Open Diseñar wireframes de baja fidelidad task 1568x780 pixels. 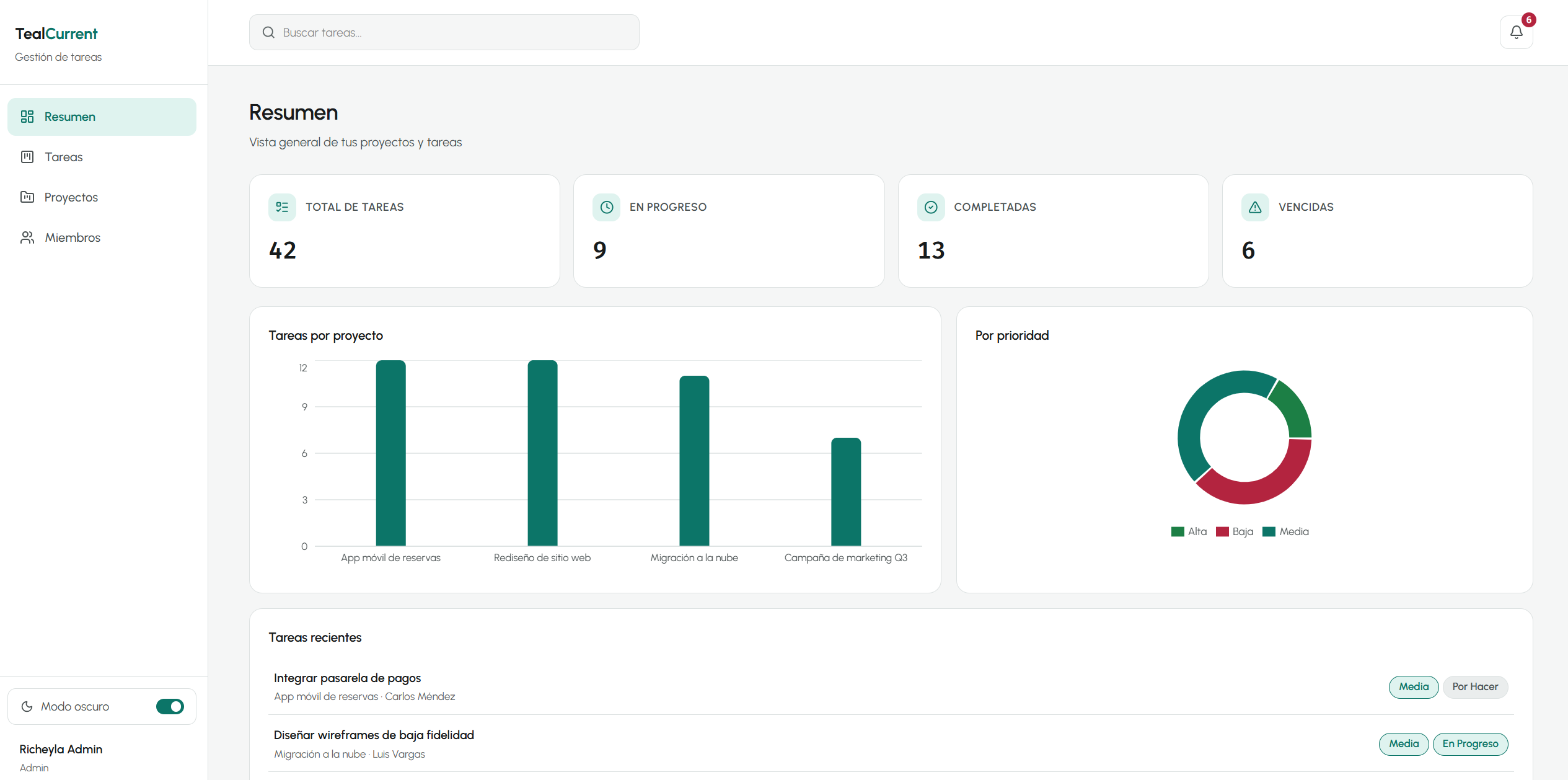[374, 735]
